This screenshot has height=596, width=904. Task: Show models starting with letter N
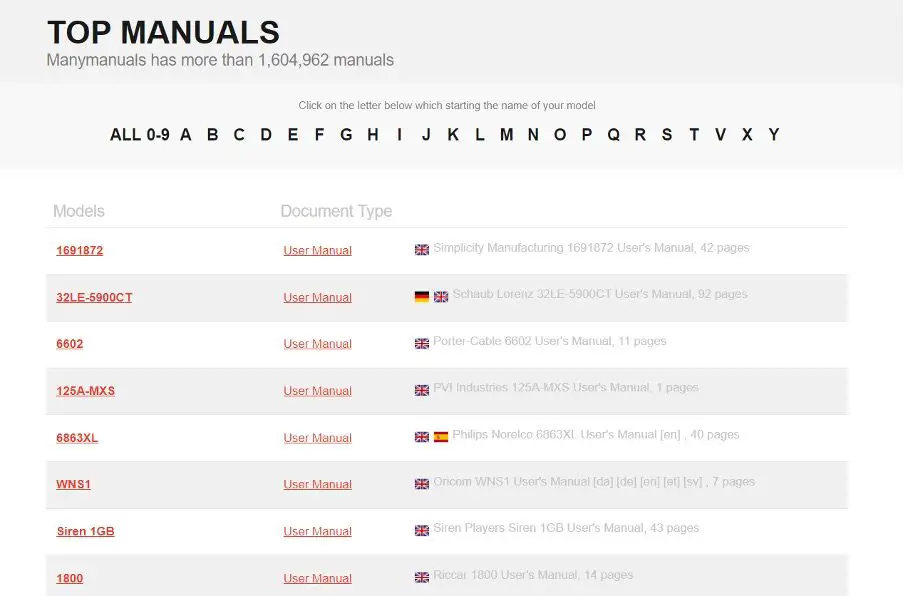point(533,135)
